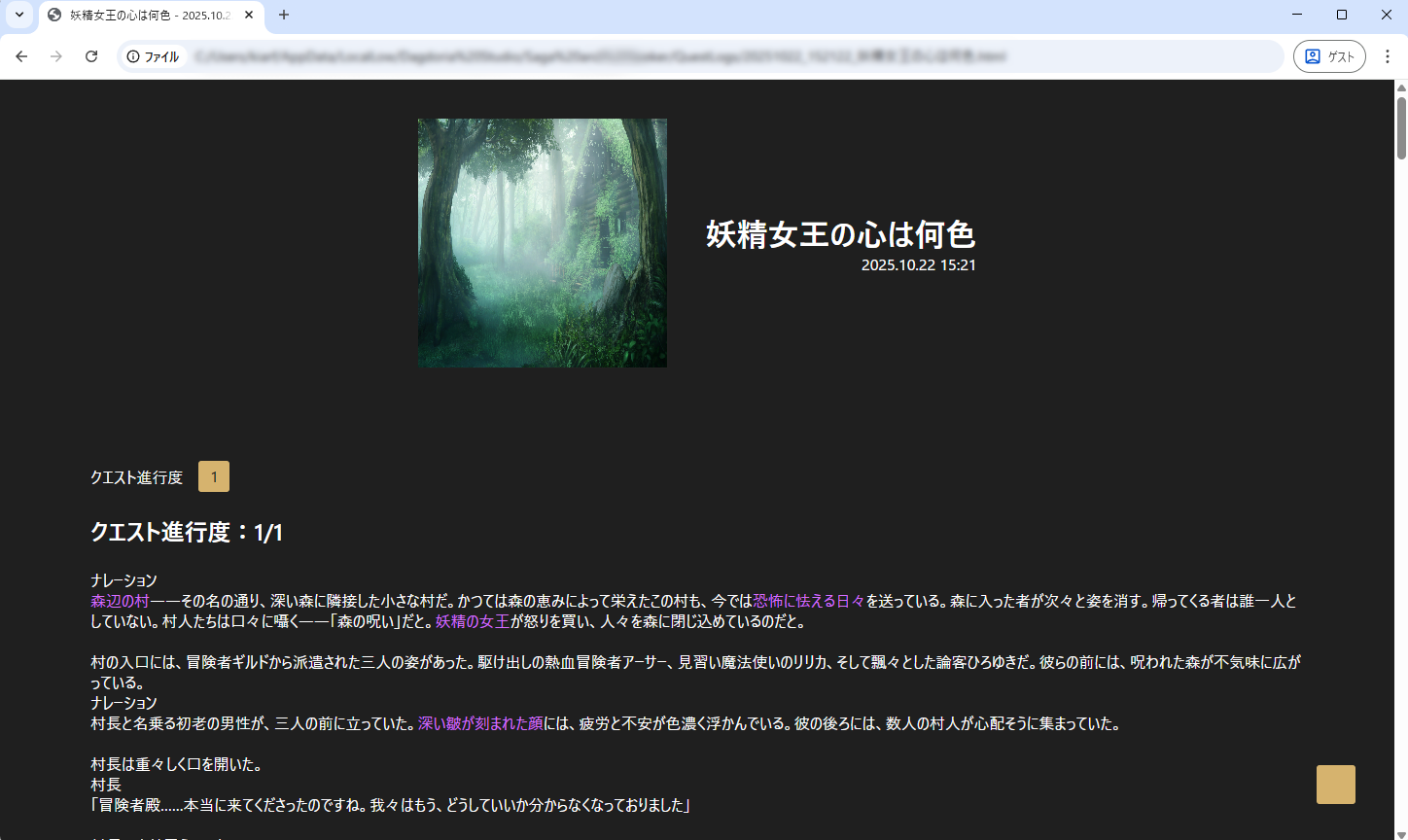Navigate back with the browser back arrow

(20, 56)
